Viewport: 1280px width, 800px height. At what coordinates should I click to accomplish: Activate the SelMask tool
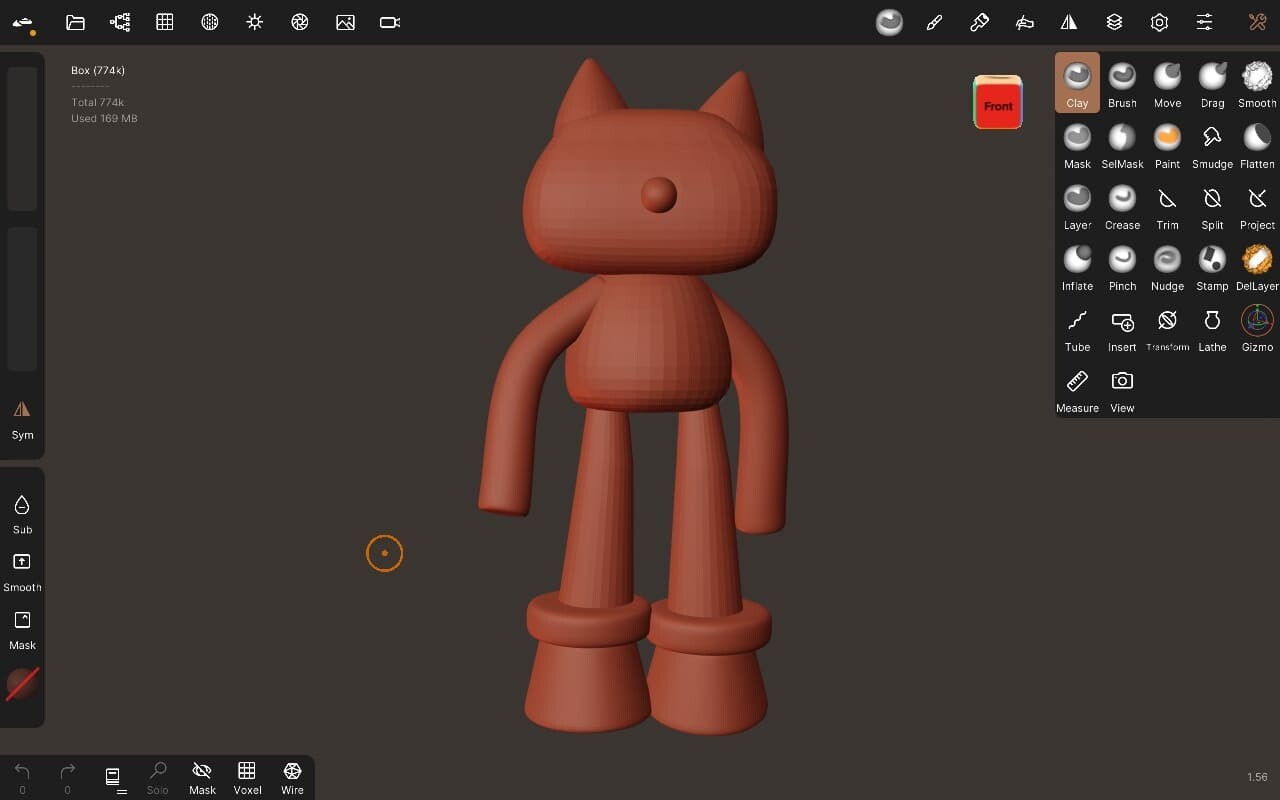click(x=1122, y=141)
